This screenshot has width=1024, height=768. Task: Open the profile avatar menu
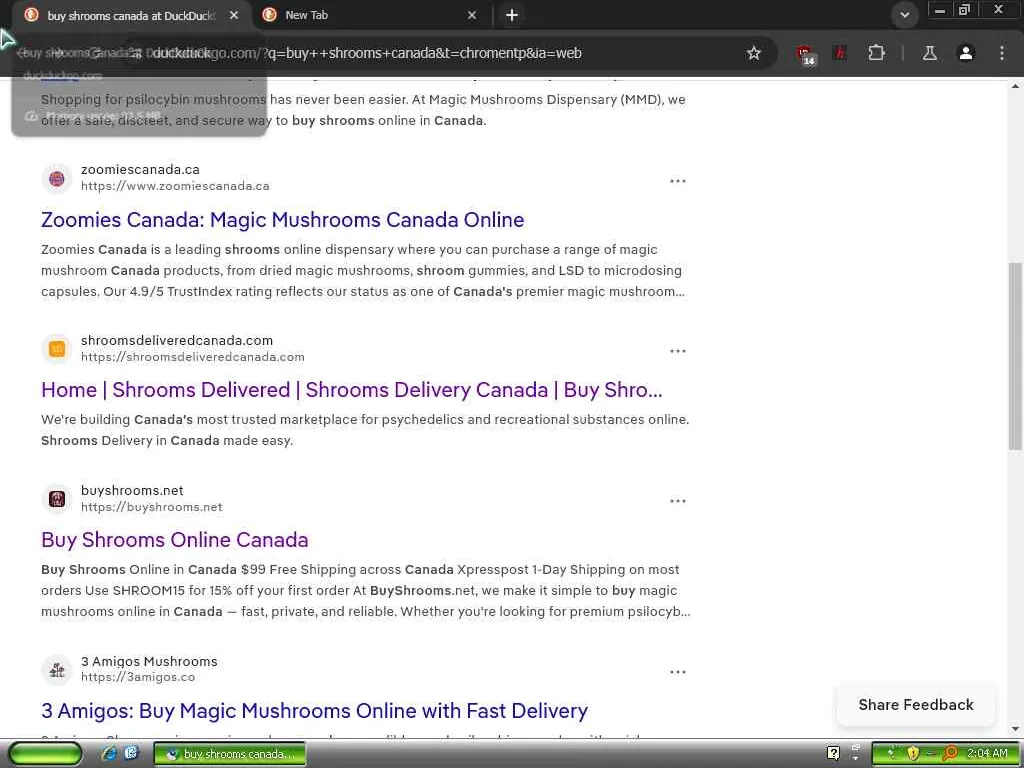coord(965,53)
